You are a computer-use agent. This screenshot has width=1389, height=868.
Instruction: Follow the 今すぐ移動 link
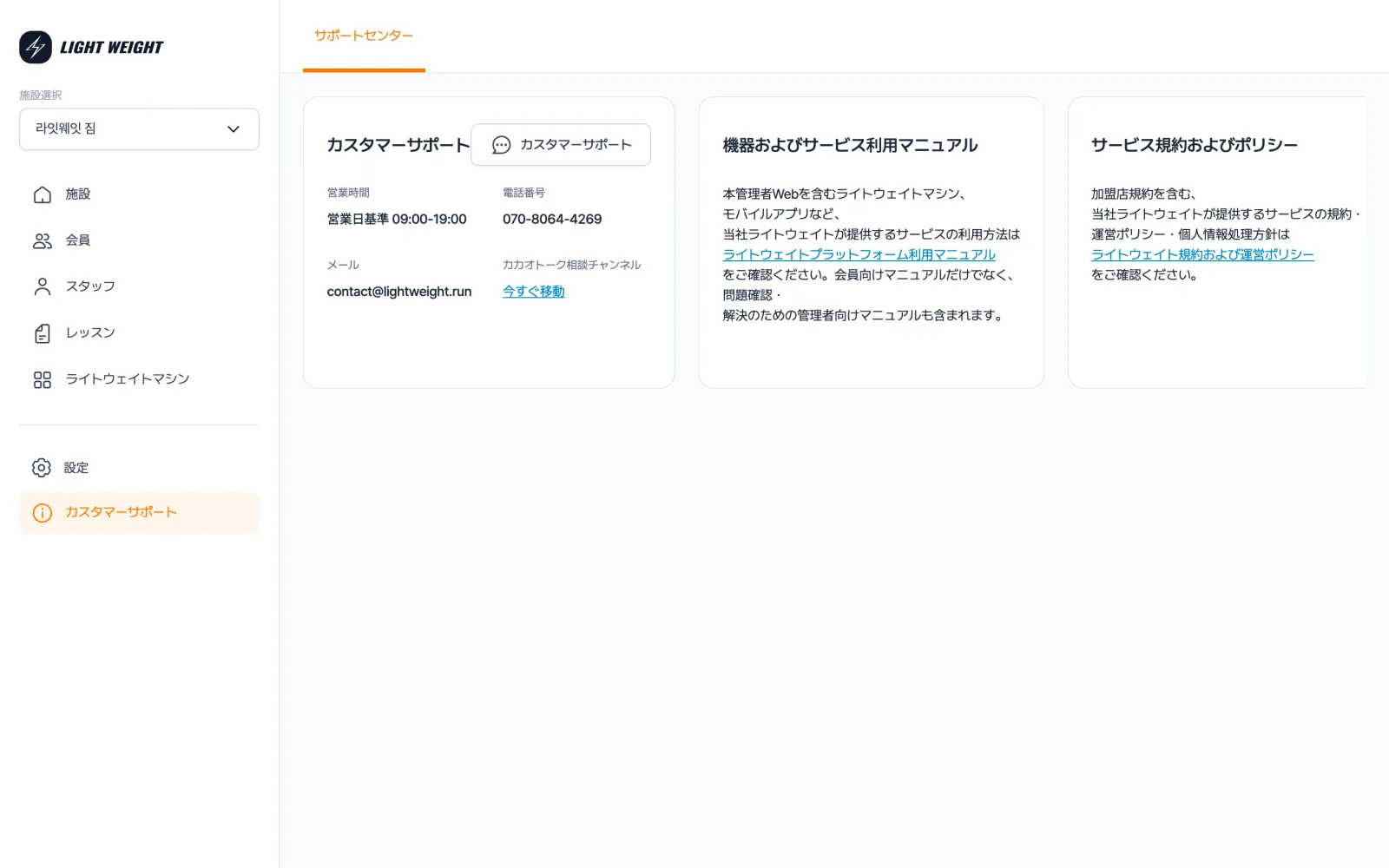533,292
